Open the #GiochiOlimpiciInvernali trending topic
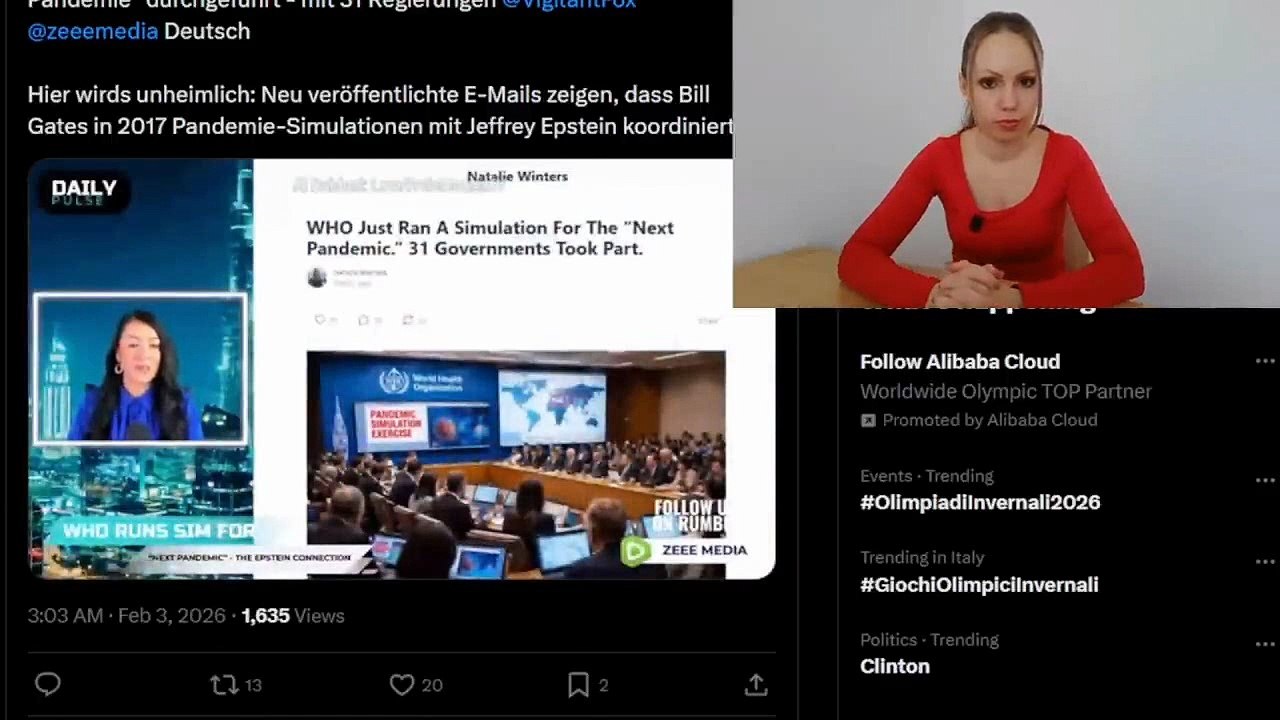 979,584
